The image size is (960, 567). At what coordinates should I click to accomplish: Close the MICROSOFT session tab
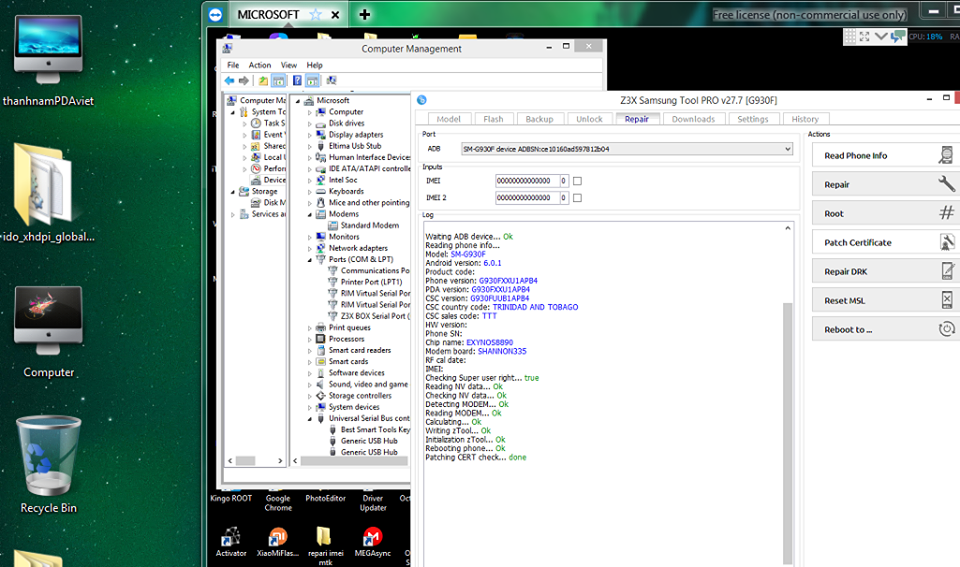tap(336, 15)
